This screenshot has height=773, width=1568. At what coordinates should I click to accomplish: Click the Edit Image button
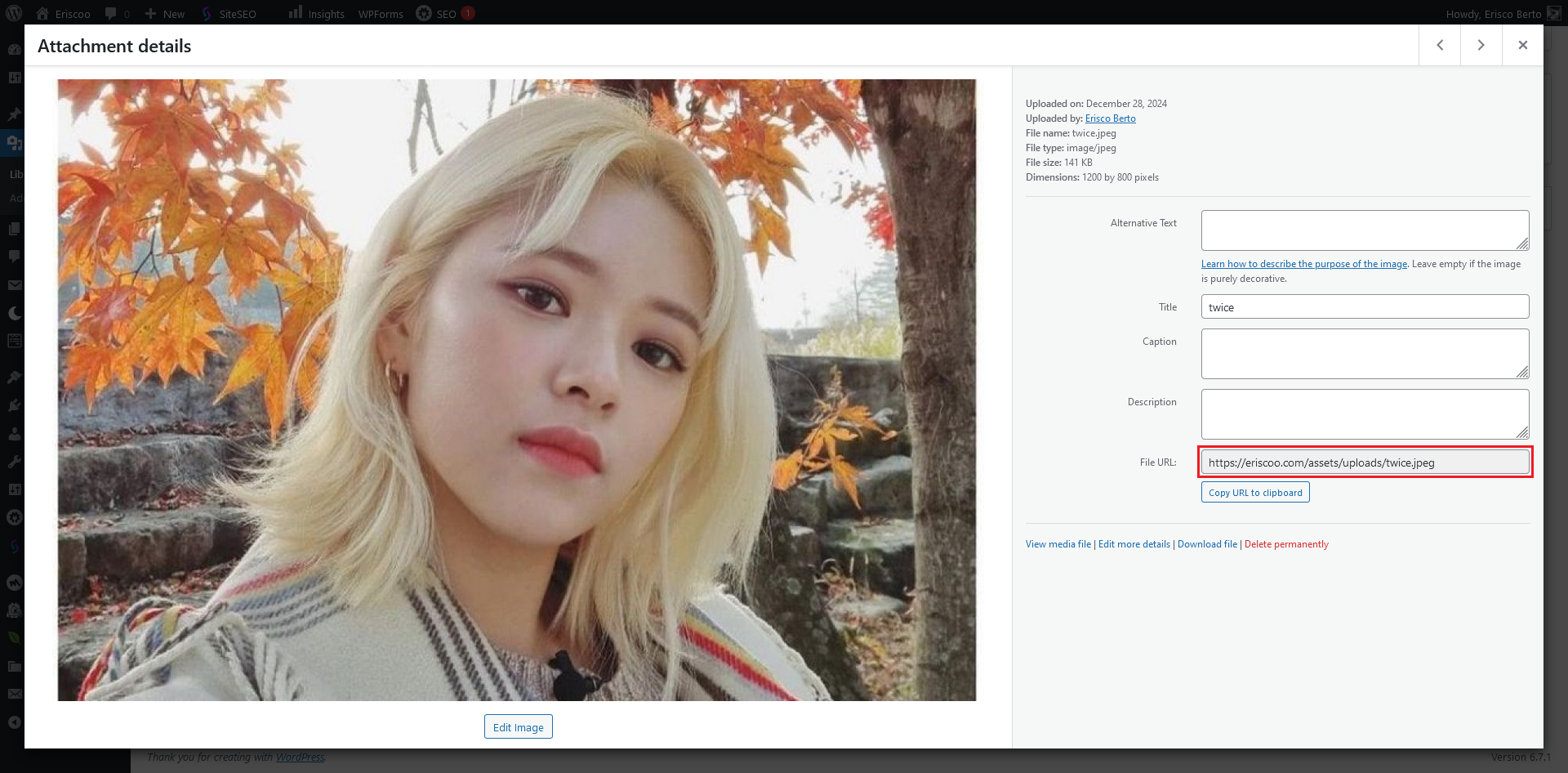518,727
